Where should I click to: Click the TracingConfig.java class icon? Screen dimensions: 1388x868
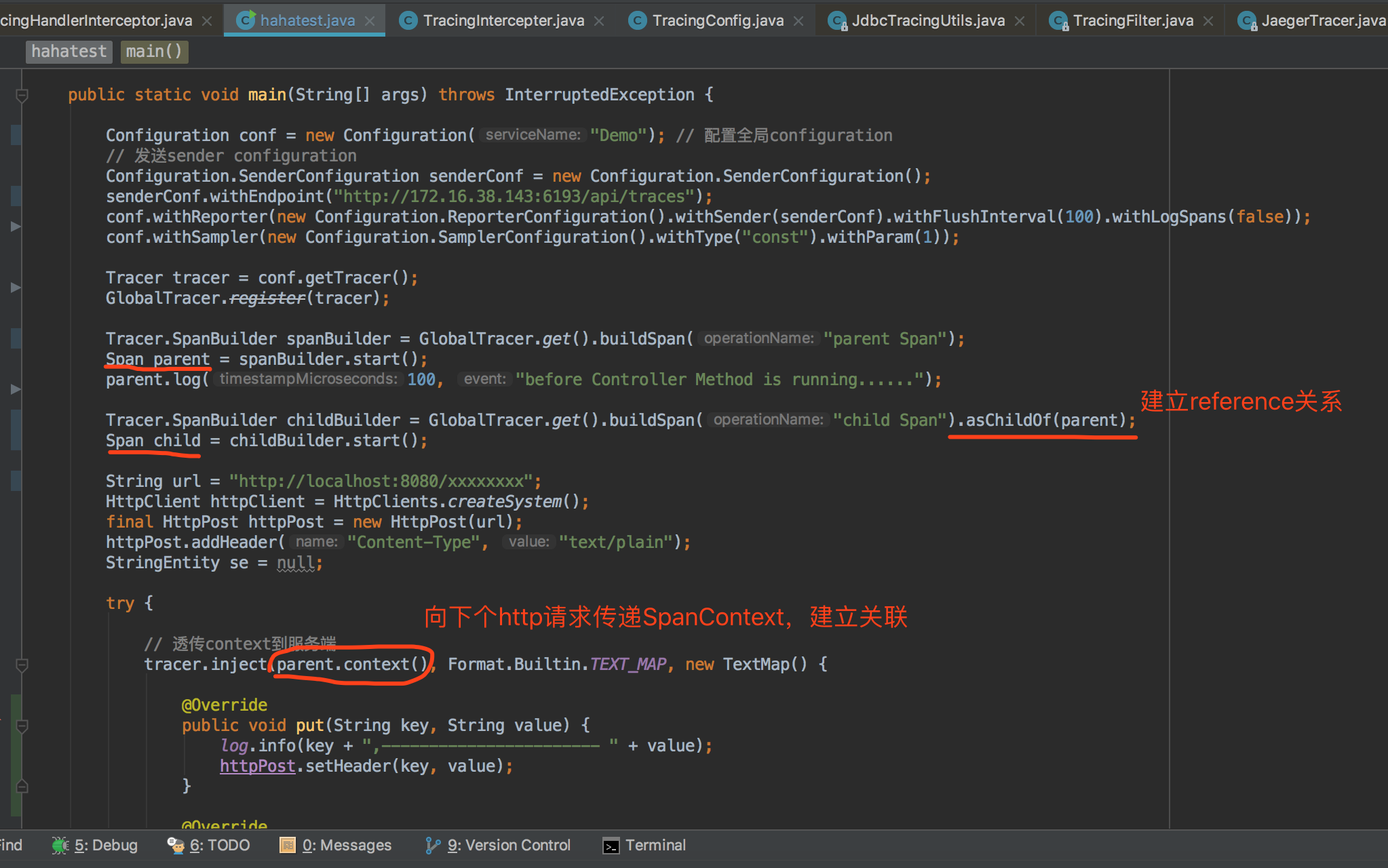point(637,20)
